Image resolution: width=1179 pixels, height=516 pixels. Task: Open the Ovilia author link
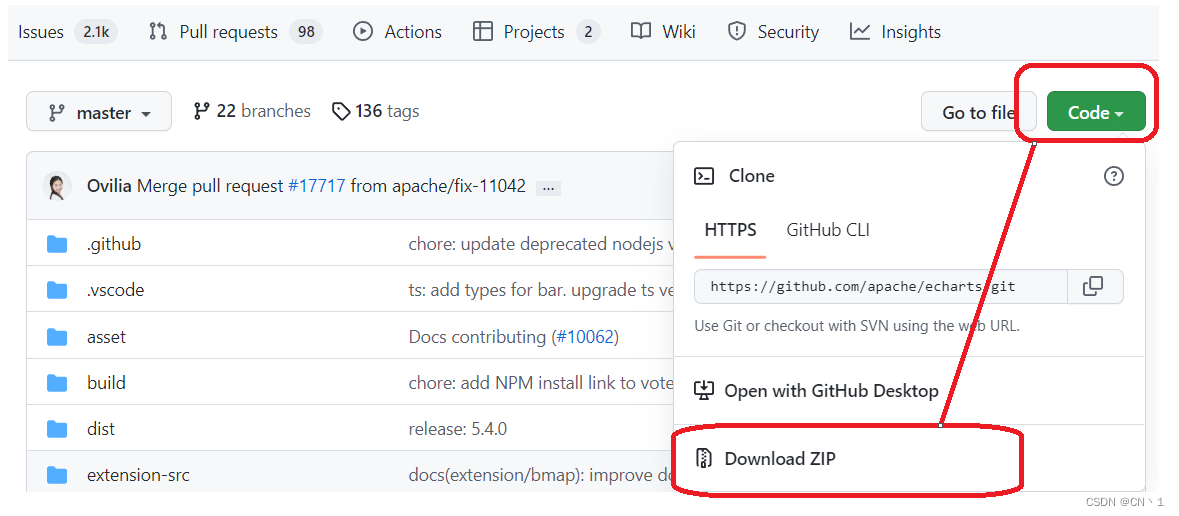click(x=110, y=186)
